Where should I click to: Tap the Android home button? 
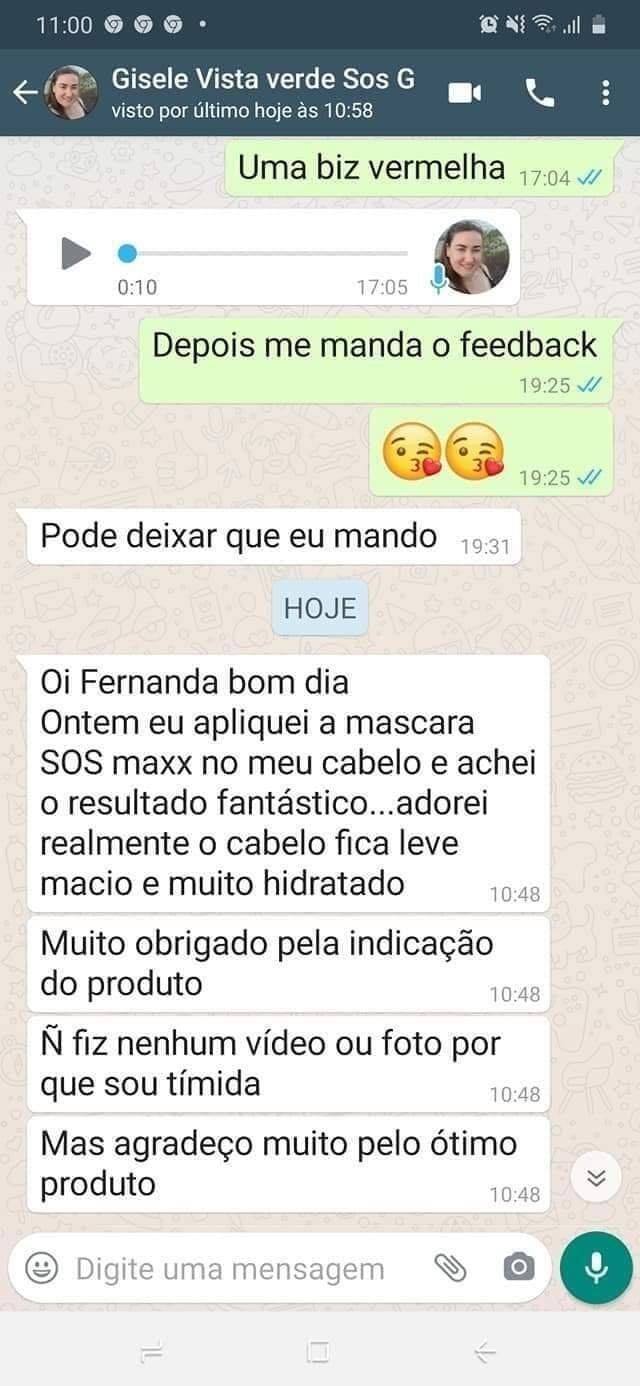(318, 1353)
